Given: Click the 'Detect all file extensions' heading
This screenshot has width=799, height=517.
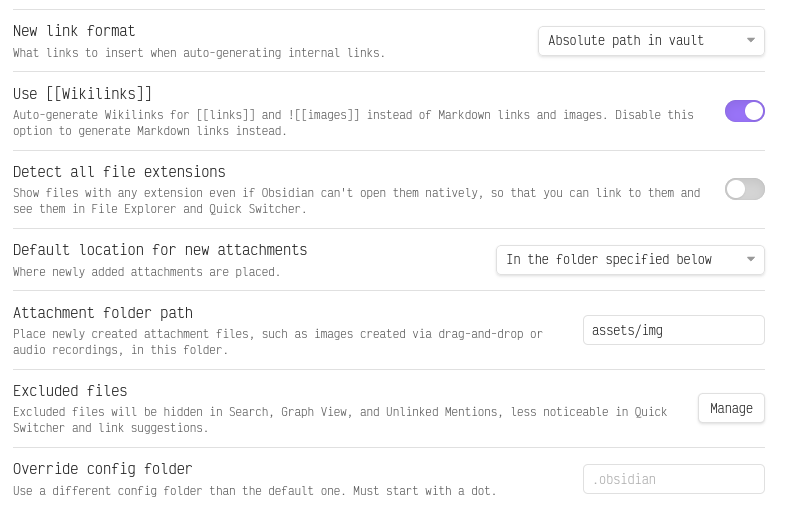Looking at the screenshot, I should point(119,172).
